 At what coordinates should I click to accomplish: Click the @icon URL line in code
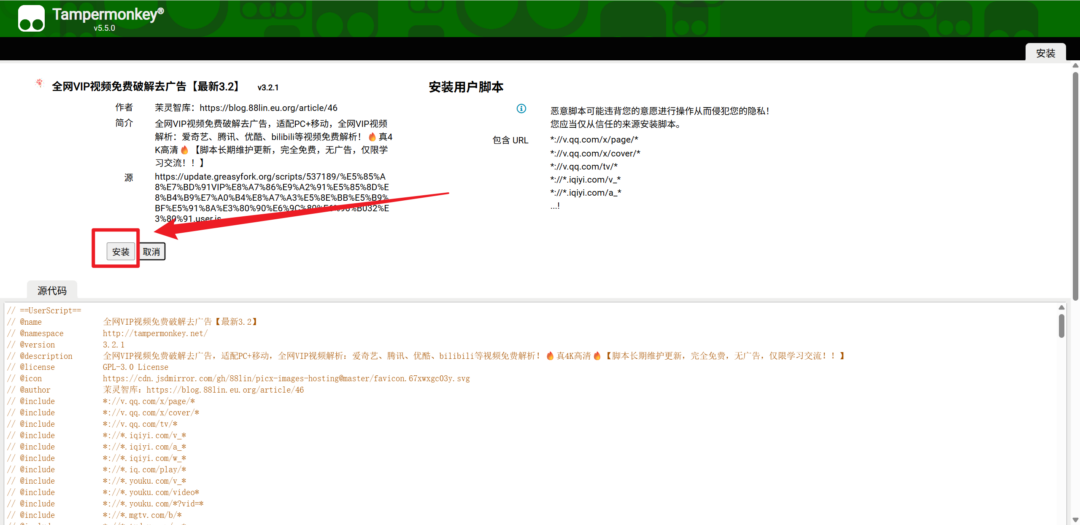238,378
